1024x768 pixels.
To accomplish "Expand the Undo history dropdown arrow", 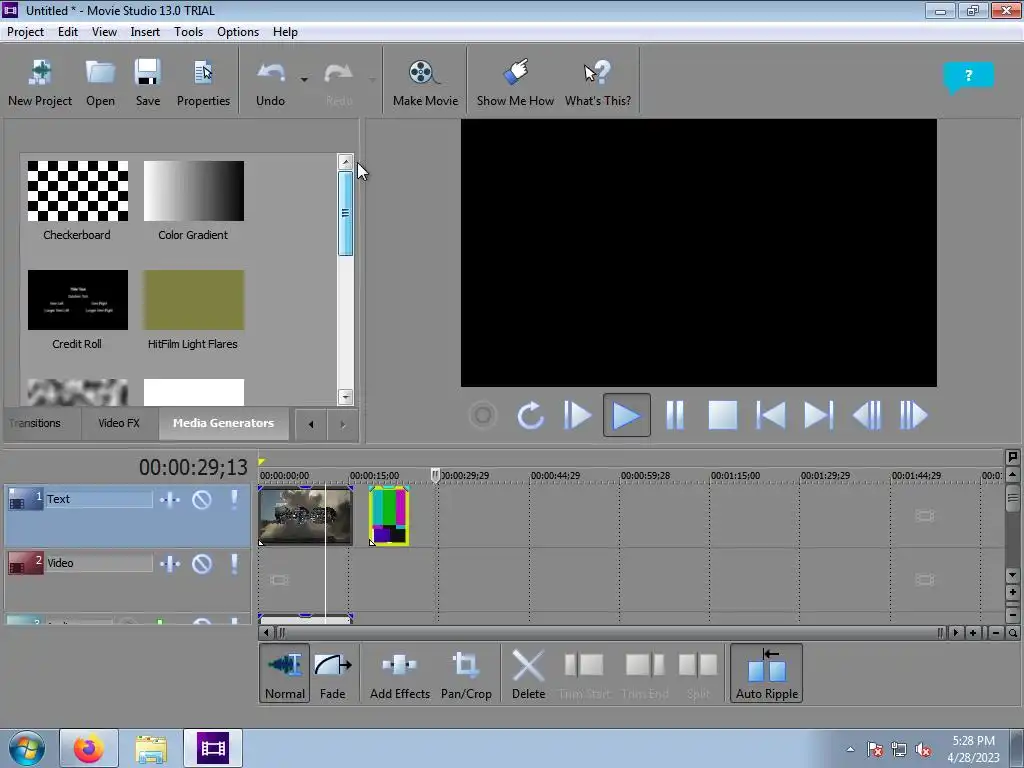I will [x=304, y=80].
